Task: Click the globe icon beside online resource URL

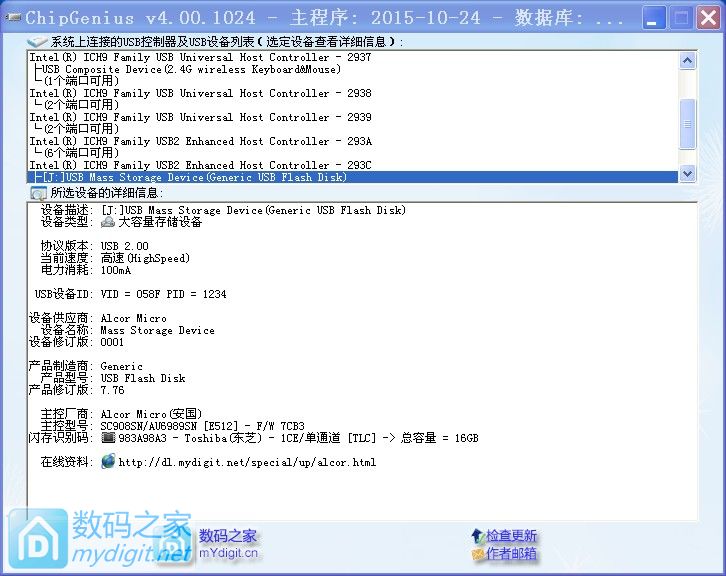Action: pos(108,461)
